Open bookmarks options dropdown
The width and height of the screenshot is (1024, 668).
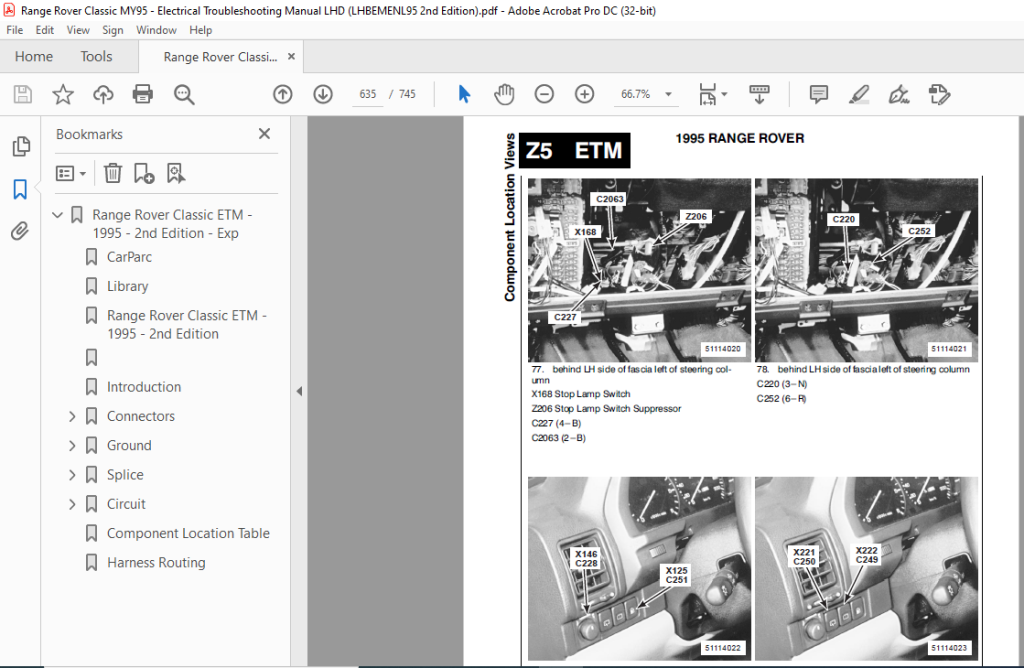71,173
